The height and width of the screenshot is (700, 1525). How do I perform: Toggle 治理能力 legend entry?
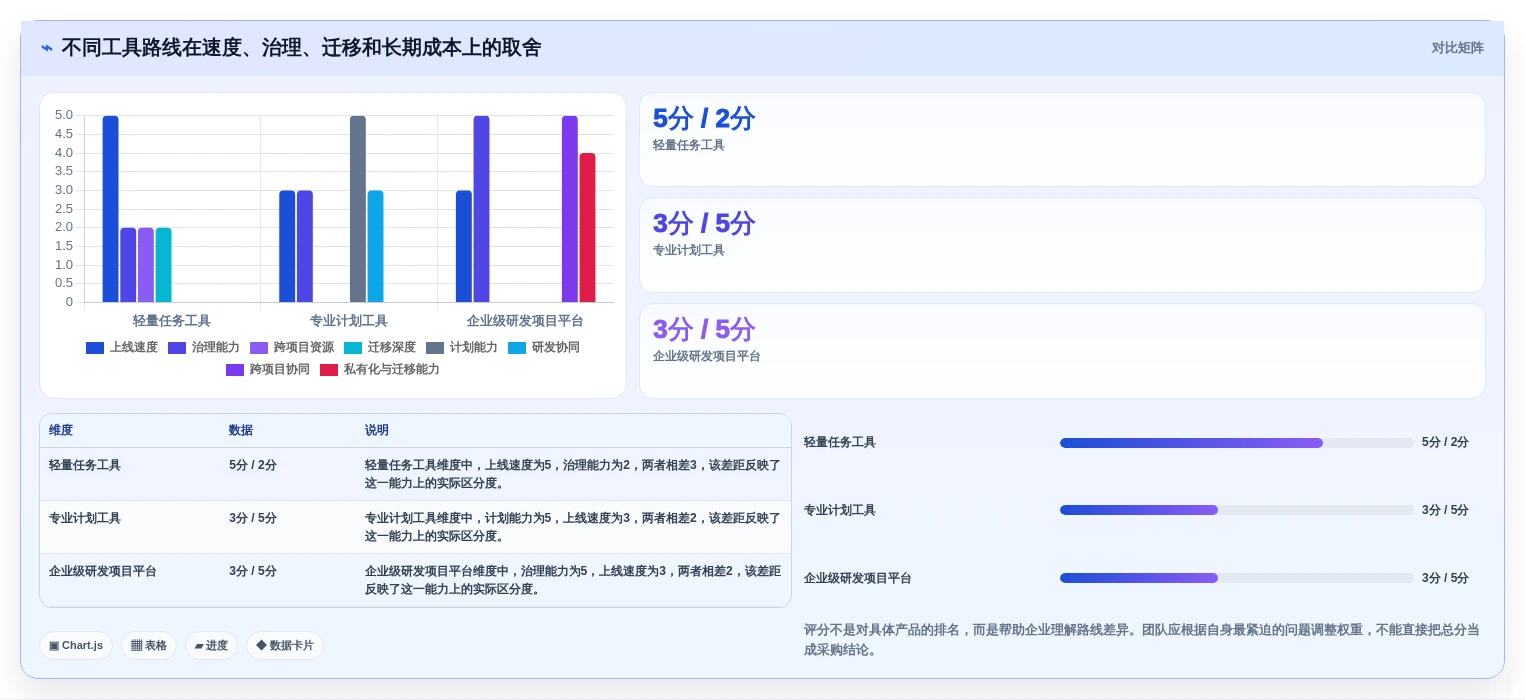[x=203, y=348]
